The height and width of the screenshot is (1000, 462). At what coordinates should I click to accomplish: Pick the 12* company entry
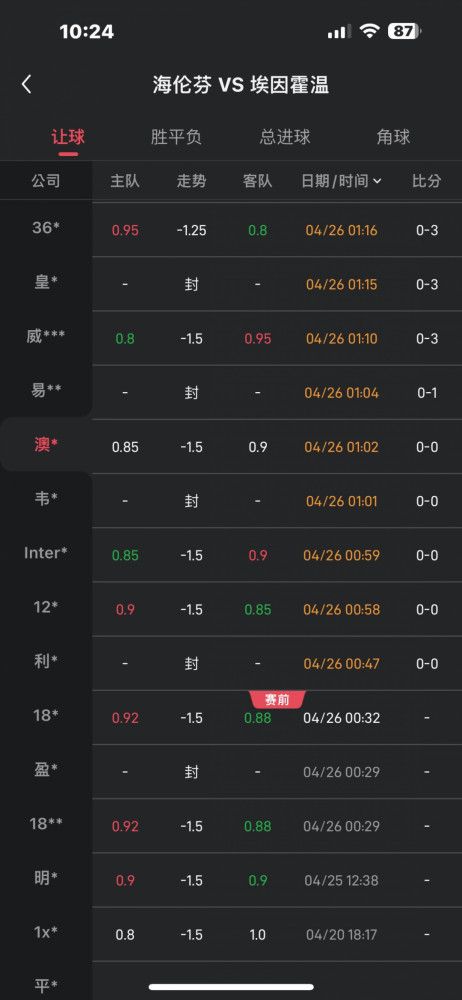pyautogui.click(x=46, y=607)
